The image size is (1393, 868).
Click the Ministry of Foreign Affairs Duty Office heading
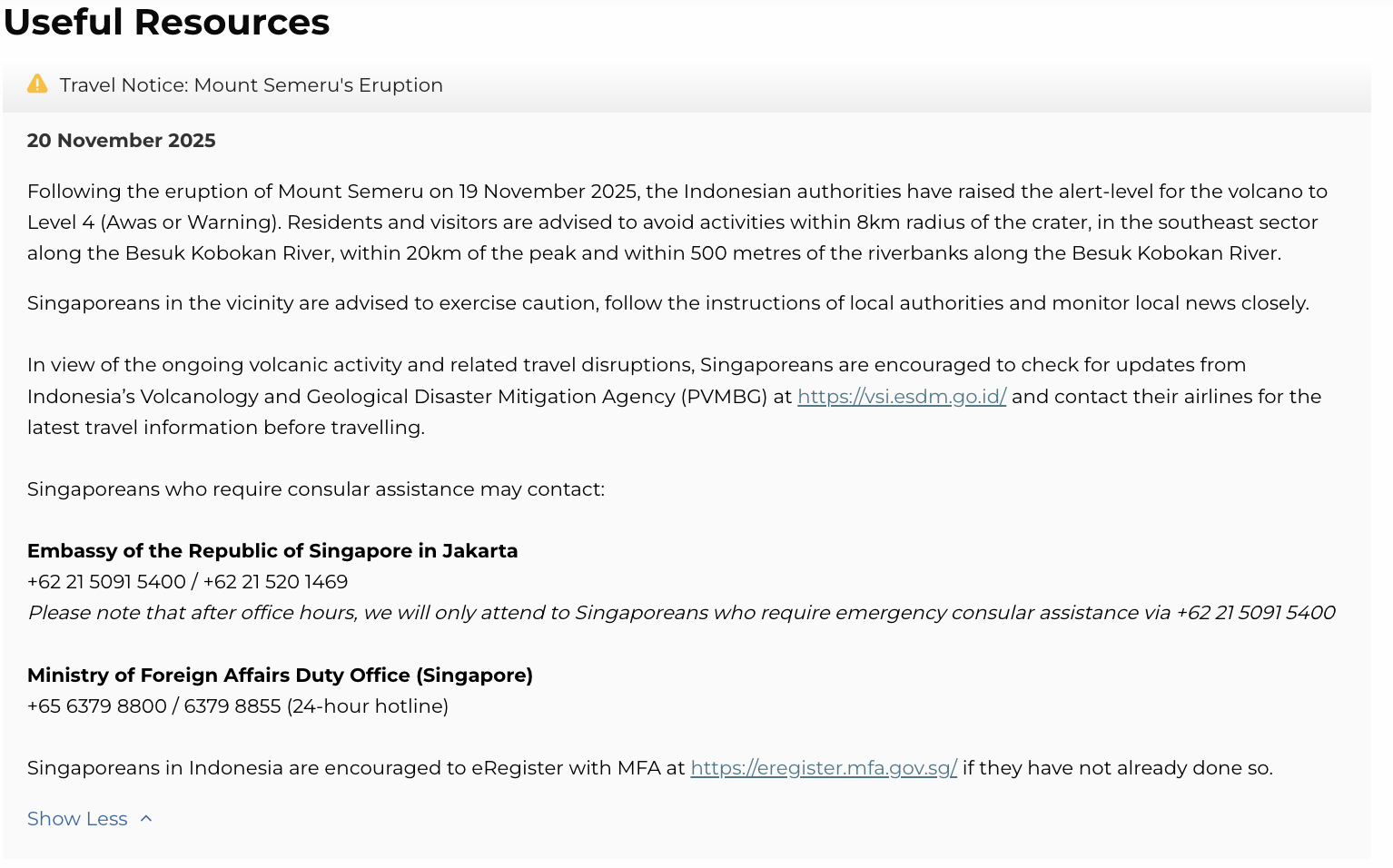click(280, 676)
